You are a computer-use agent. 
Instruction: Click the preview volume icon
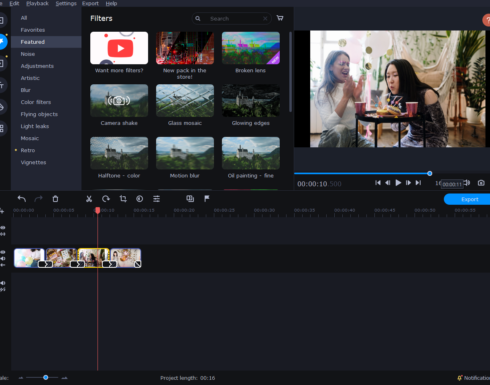pos(467,183)
